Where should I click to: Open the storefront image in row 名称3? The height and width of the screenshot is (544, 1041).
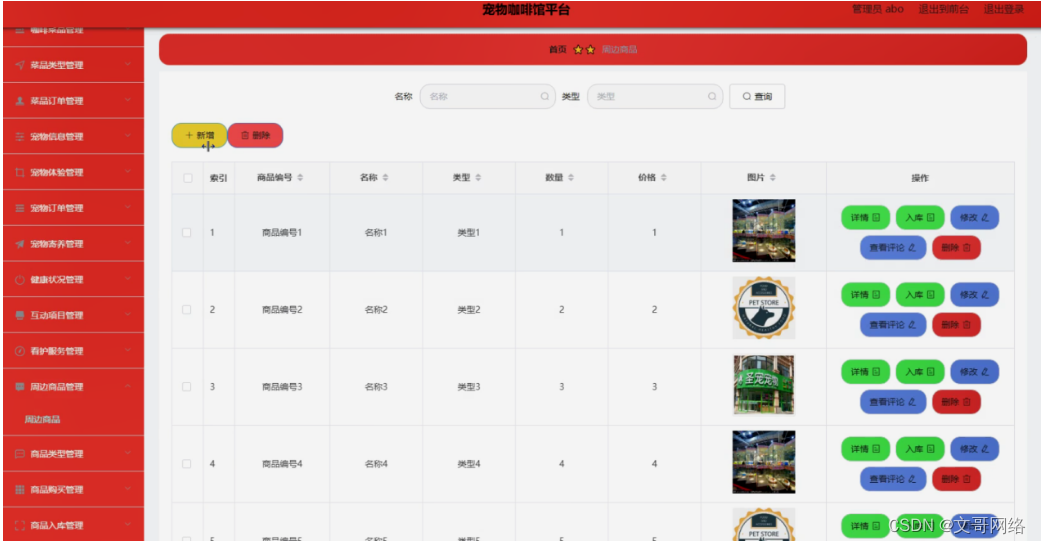[x=763, y=385]
